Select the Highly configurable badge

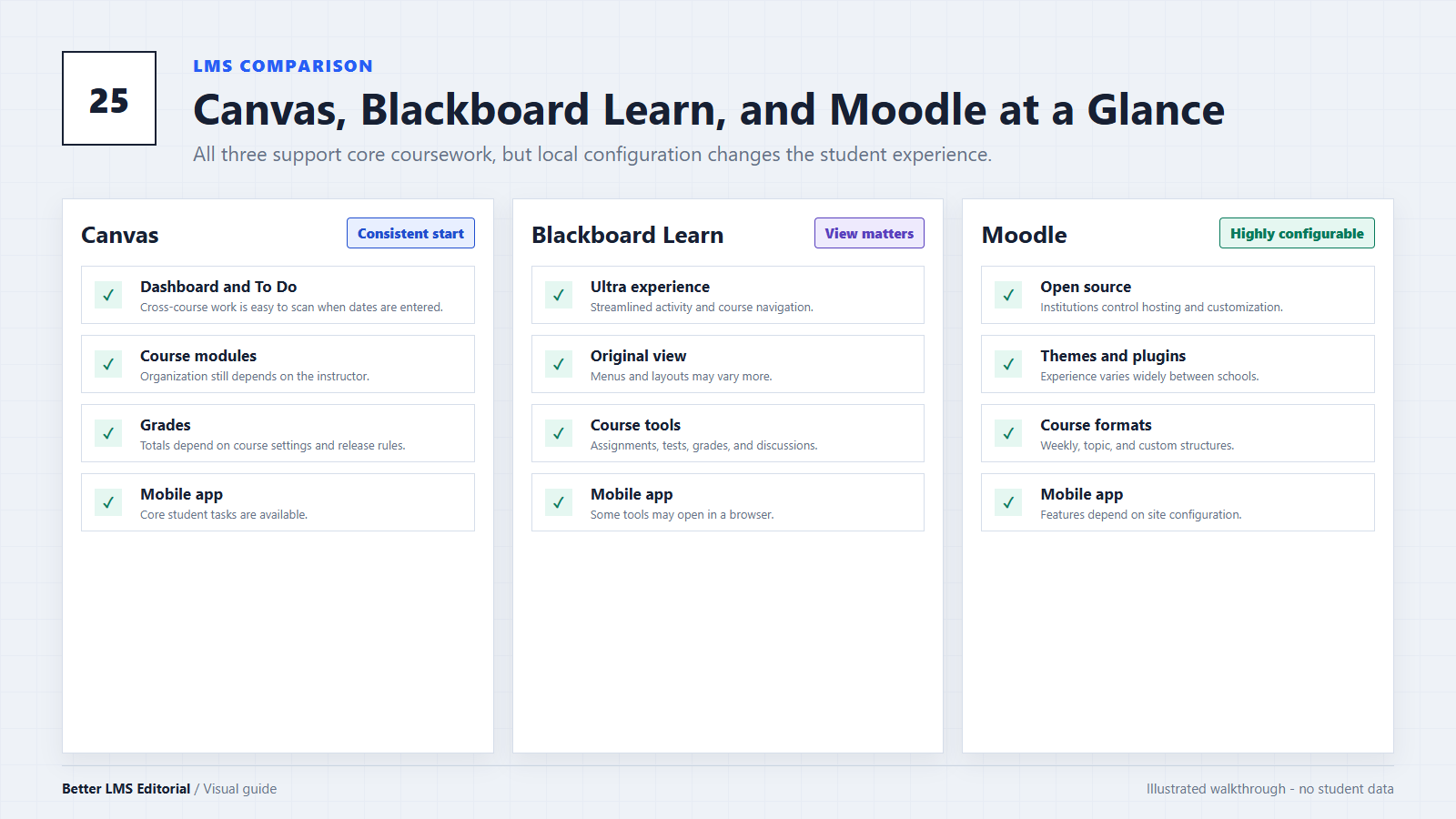pyautogui.click(x=1297, y=233)
